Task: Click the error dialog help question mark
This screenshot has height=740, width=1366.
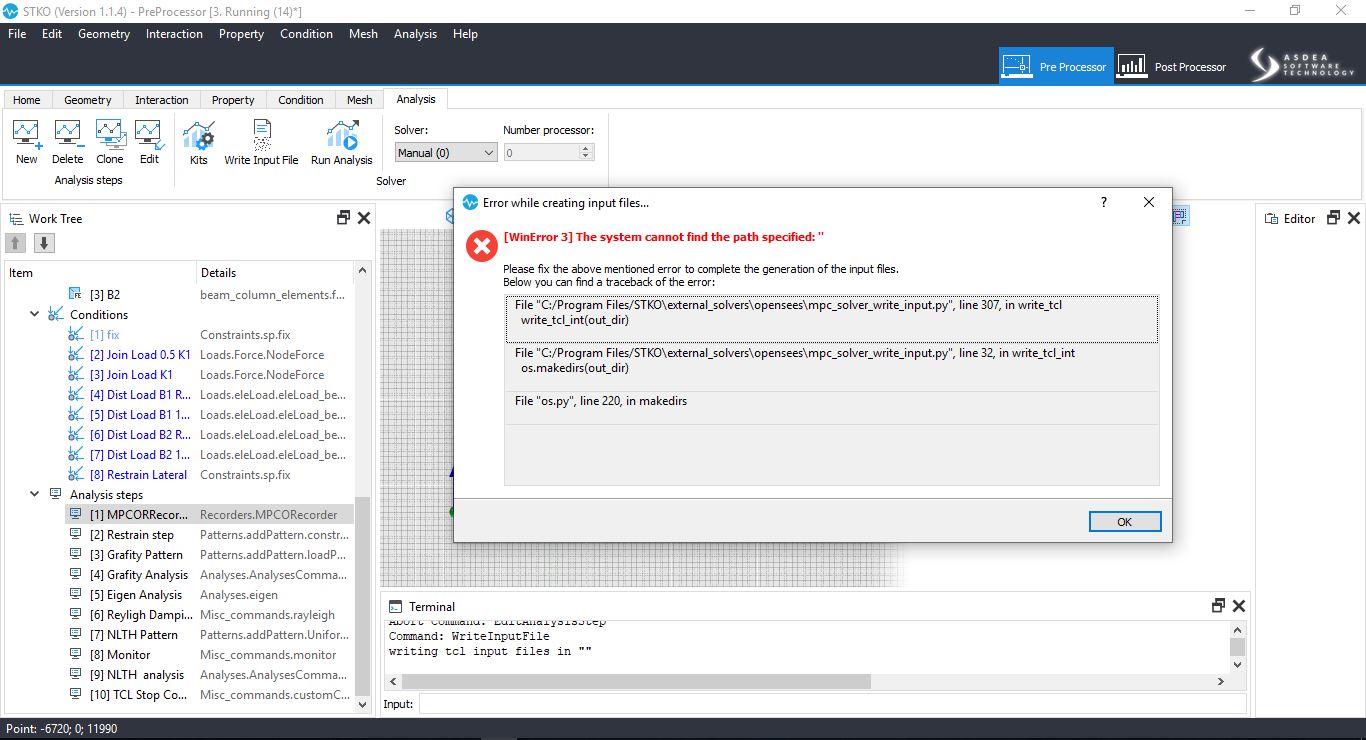Action: (x=1104, y=202)
